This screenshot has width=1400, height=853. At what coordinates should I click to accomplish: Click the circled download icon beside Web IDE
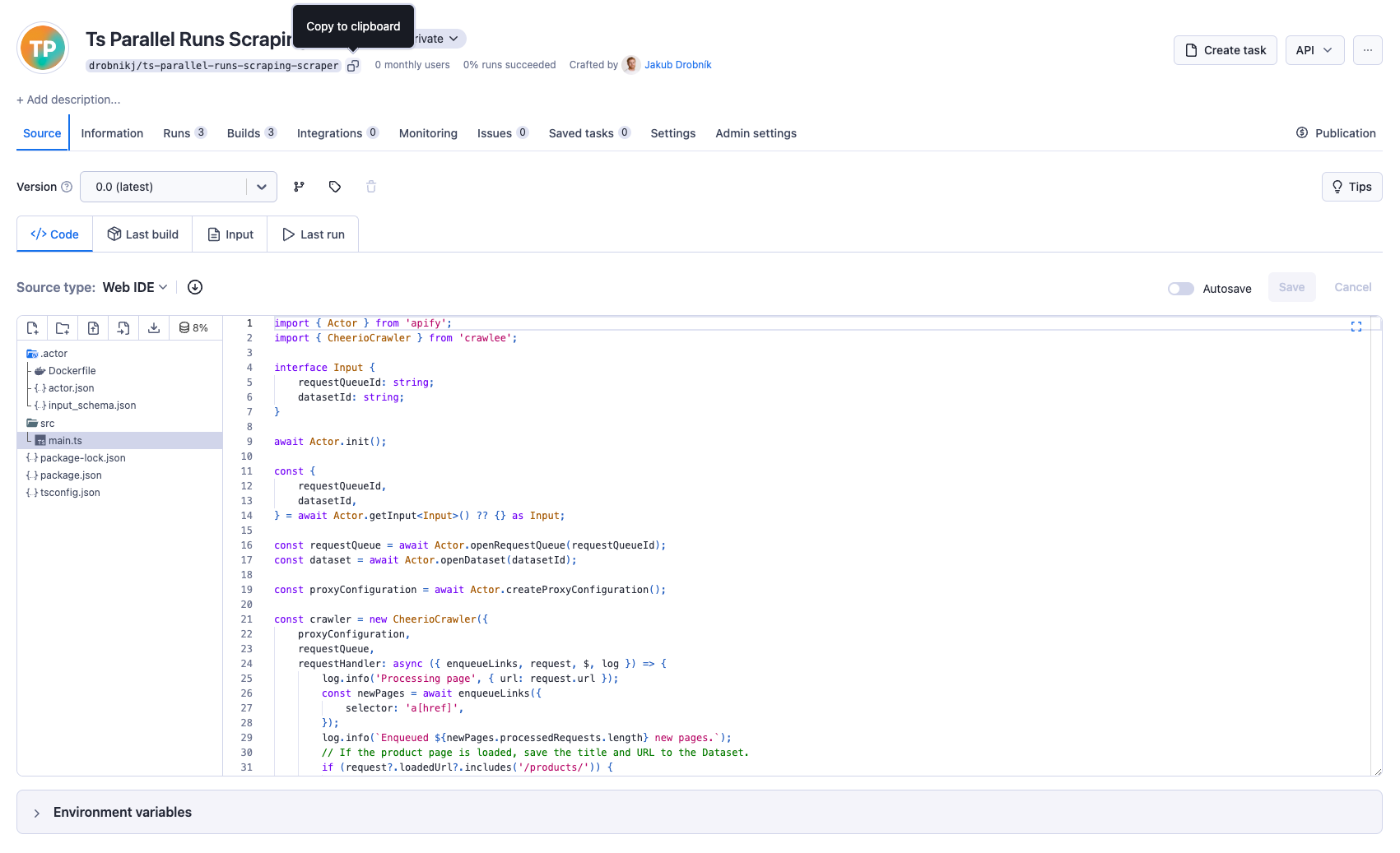click(x=195, y=287)
